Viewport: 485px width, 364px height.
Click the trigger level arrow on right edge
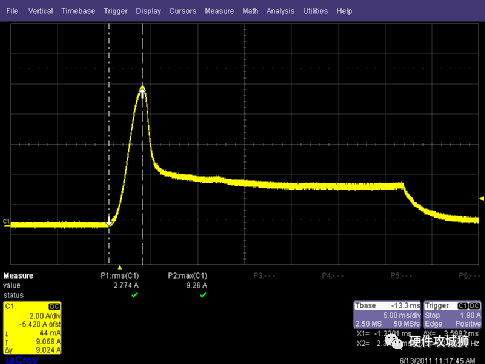tap(482, 199)
